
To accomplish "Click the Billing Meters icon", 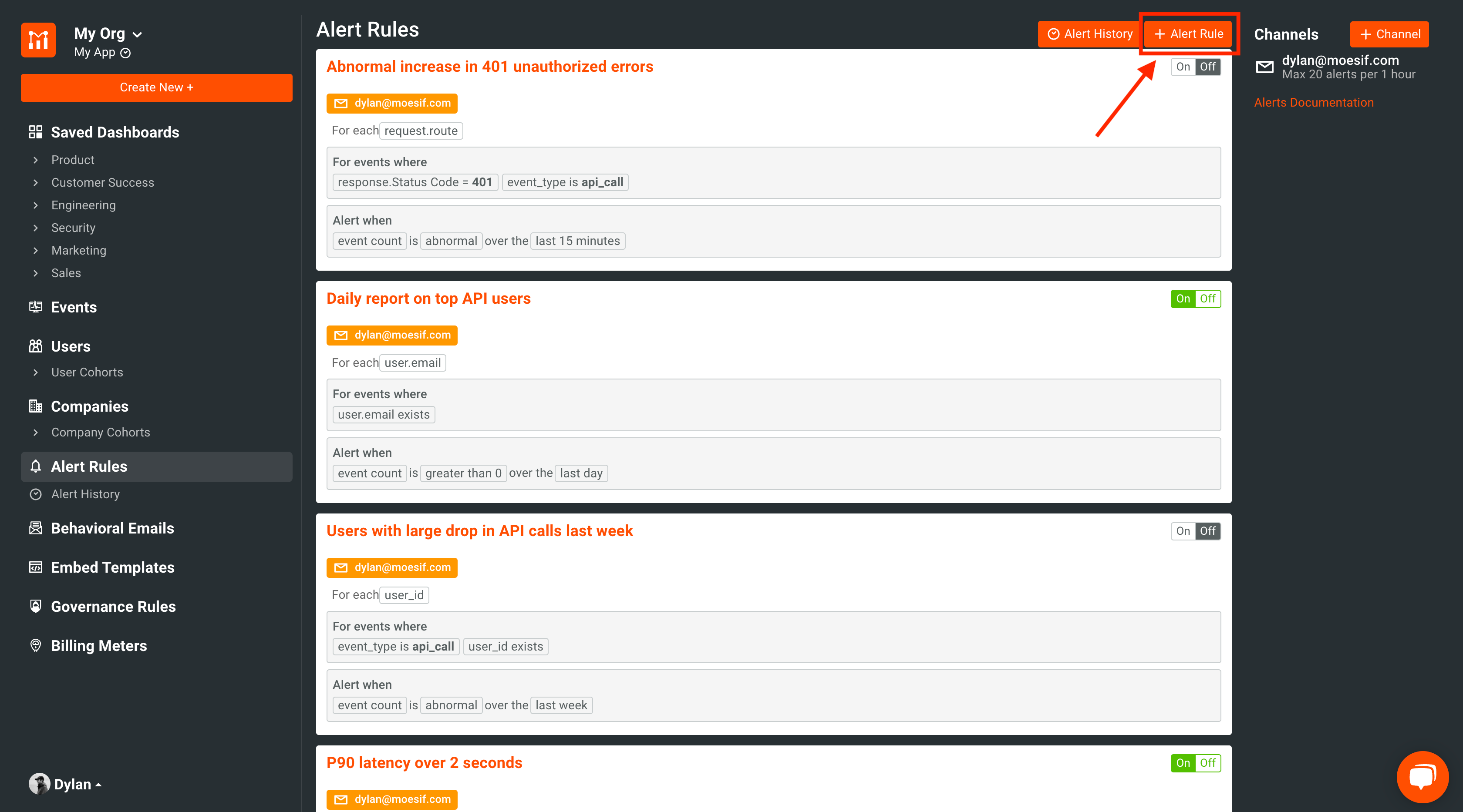I will pyautogui.click(x=35, y=645).
